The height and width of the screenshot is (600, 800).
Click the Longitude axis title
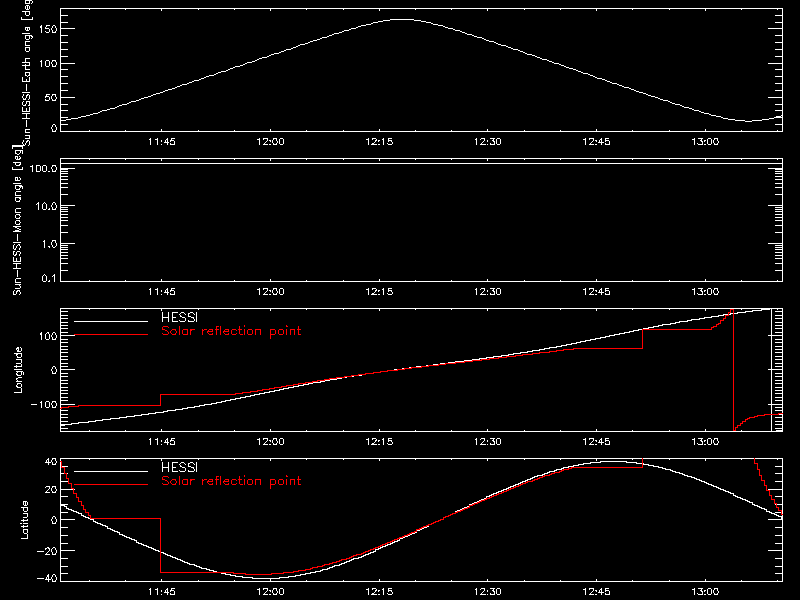tap(18, 370)
